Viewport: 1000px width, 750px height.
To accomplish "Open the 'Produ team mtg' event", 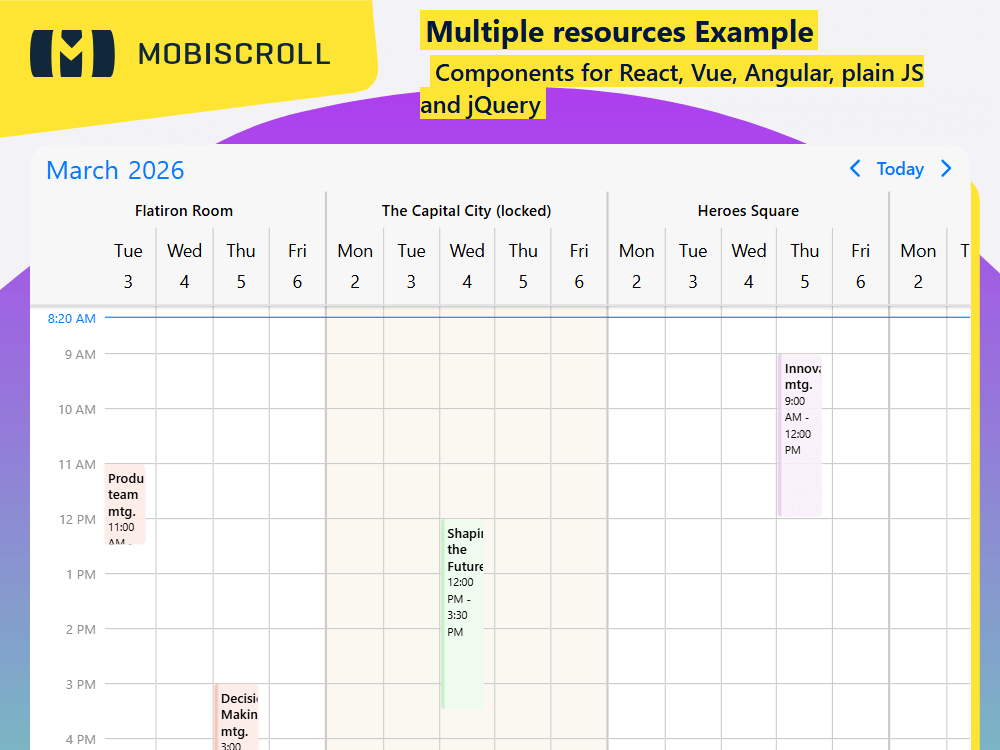I will [x=126, y=500].
